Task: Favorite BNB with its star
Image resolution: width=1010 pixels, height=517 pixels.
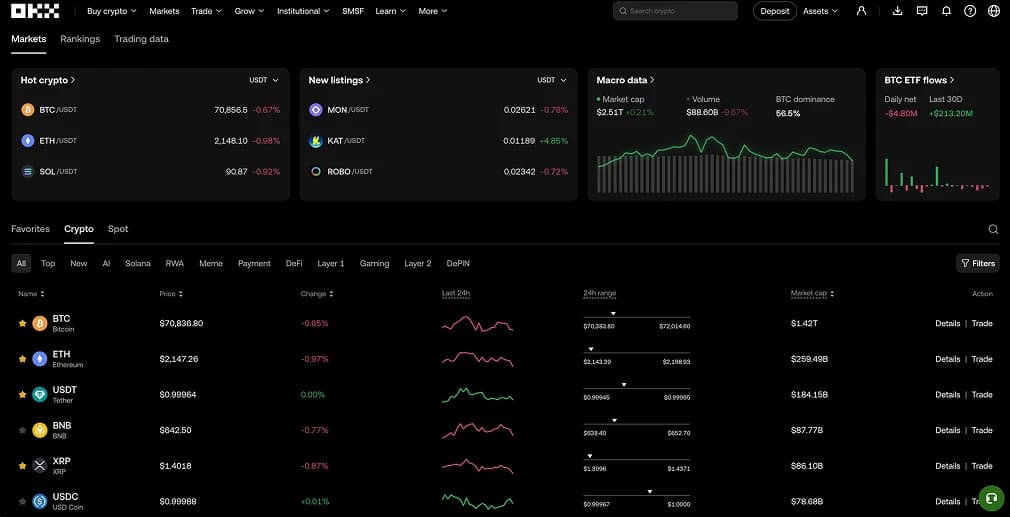Action: pos(23,430)
